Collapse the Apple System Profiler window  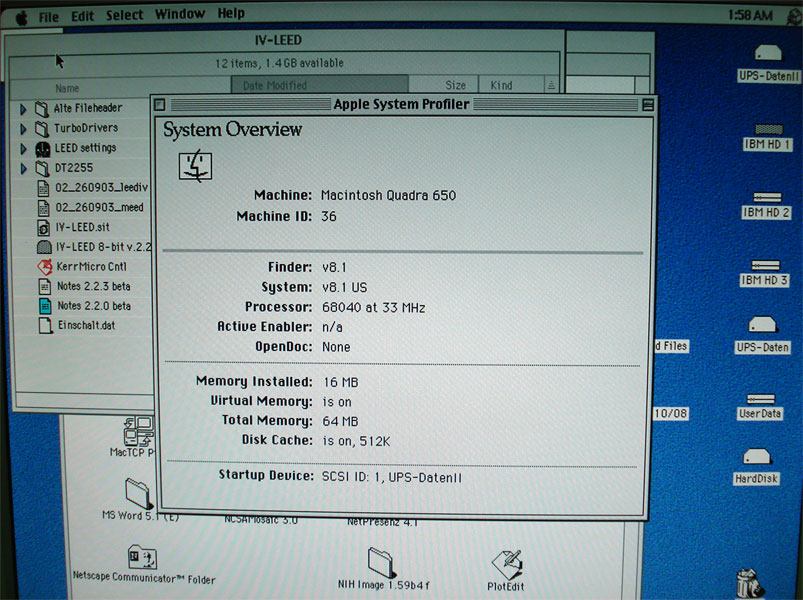(x=647, y=105)
